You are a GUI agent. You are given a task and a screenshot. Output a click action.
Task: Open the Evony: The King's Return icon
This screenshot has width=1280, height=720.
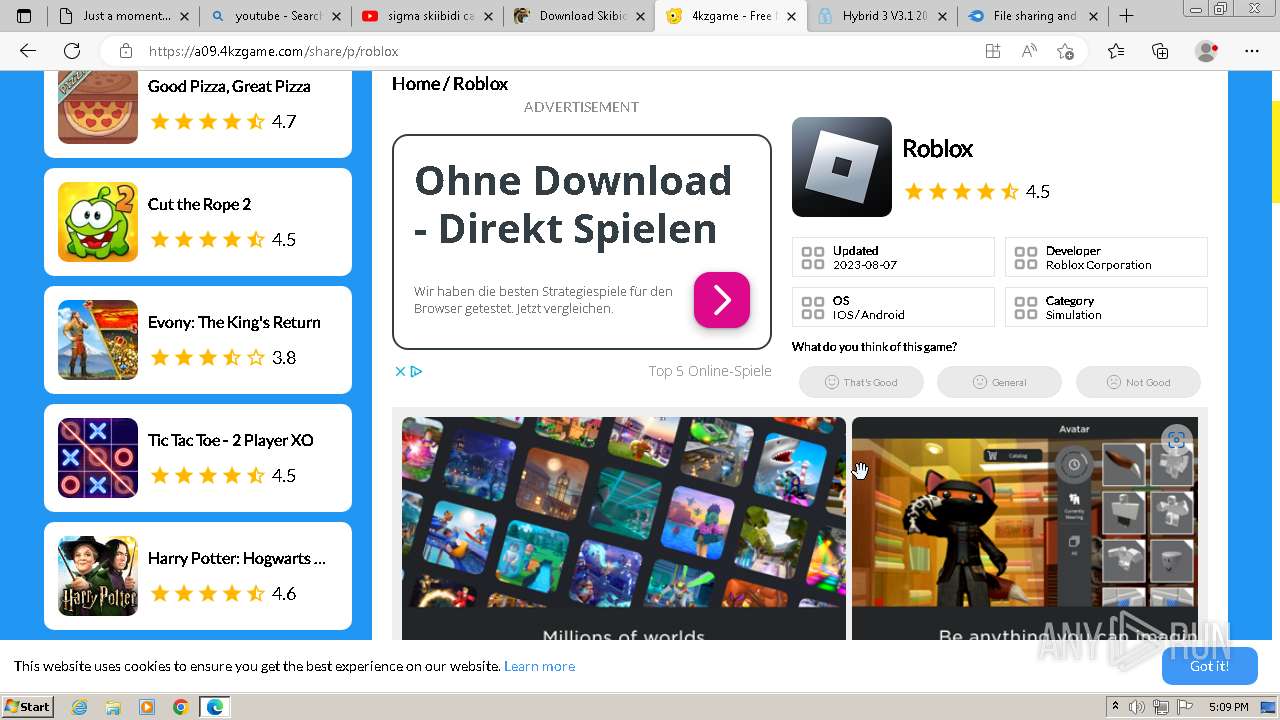coord(98,340)
